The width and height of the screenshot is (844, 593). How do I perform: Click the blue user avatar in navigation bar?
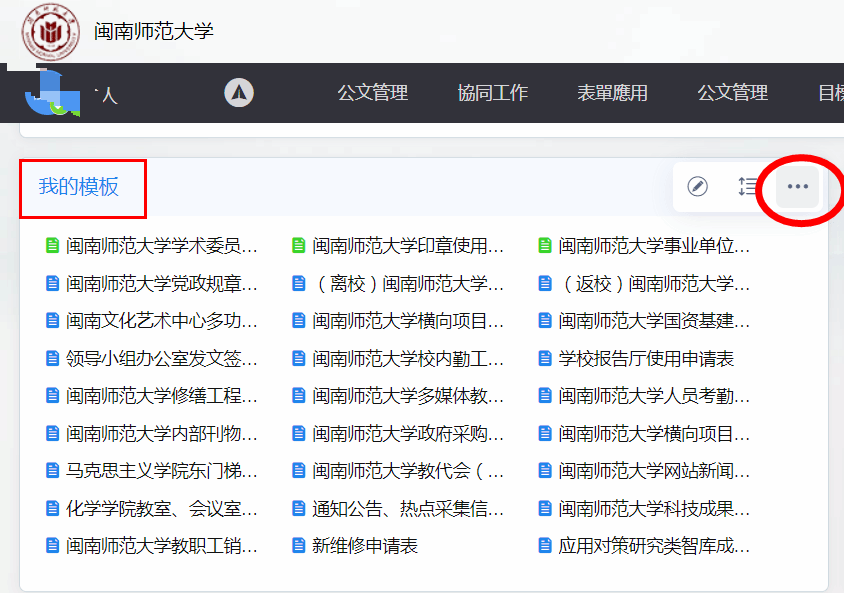(52, 93)
